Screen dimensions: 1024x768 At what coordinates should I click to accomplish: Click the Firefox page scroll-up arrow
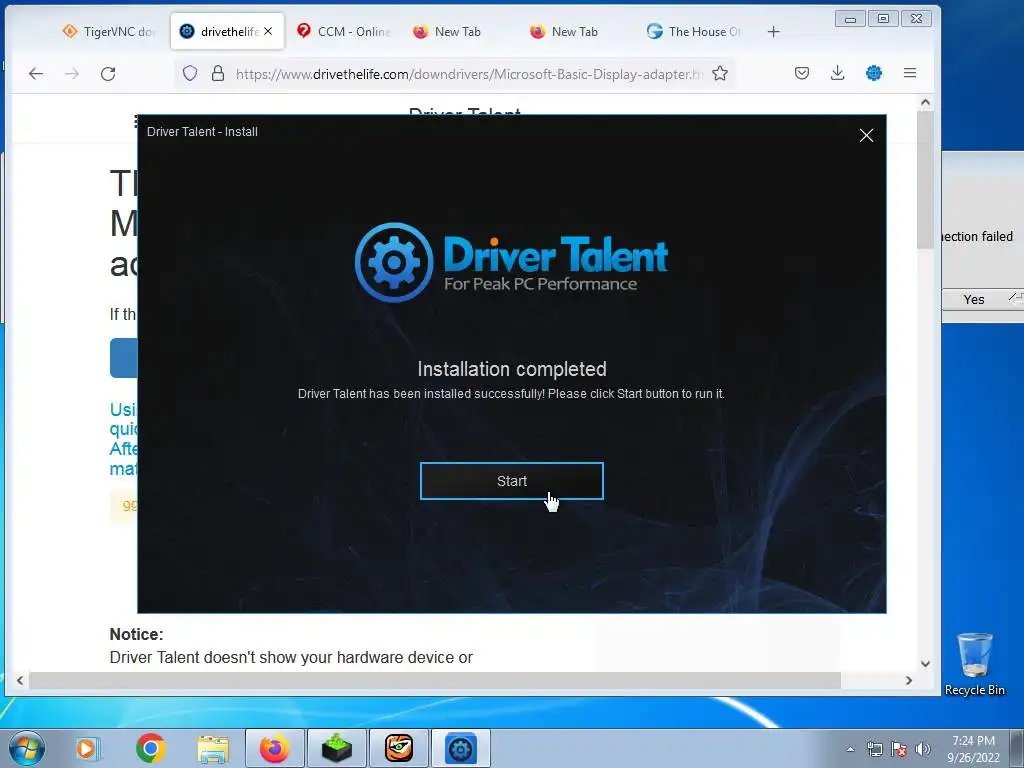click(925, 103)
